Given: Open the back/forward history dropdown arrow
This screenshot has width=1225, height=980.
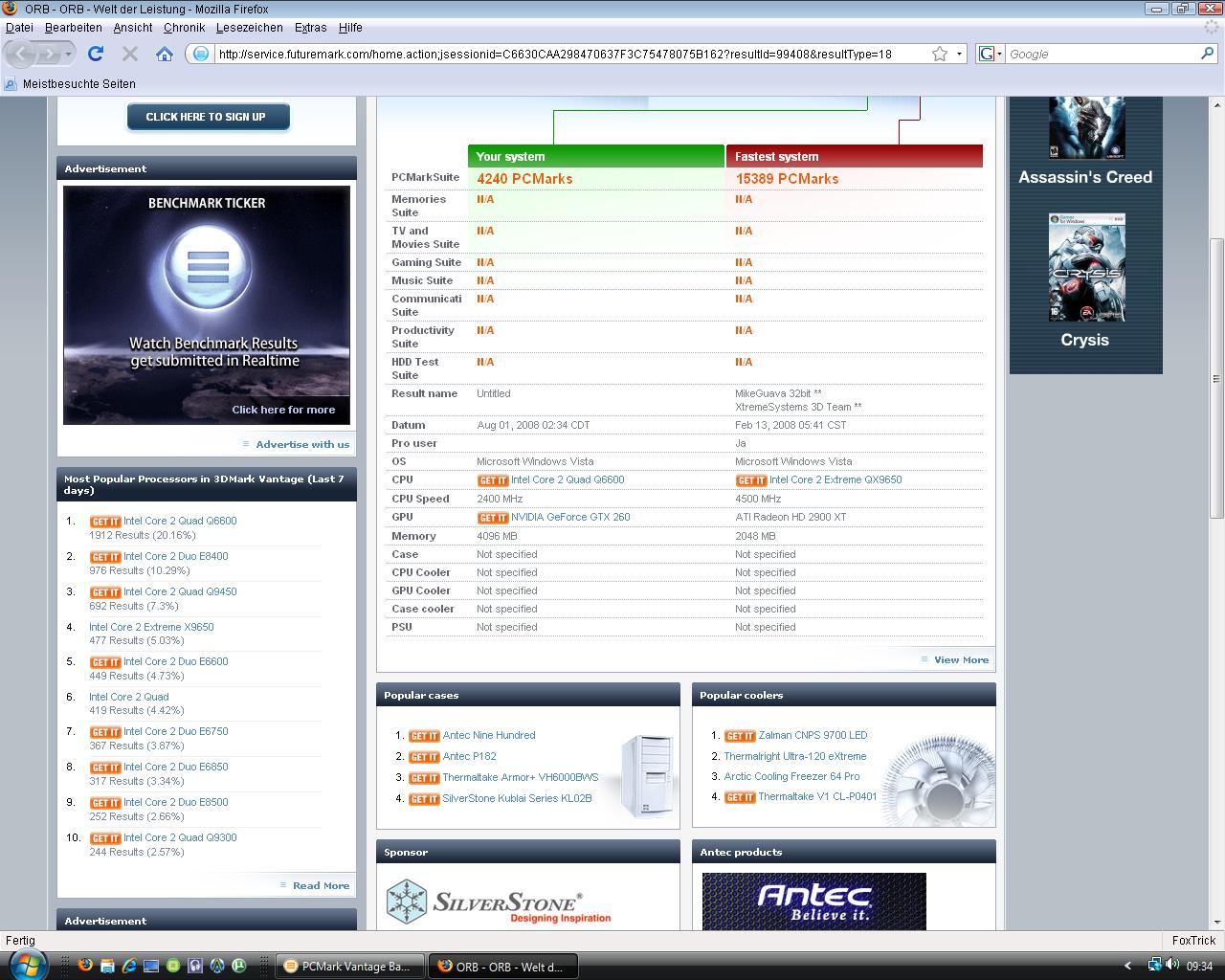Looking at the screenshot, I should pyautogui.click(x=68, y=54).
